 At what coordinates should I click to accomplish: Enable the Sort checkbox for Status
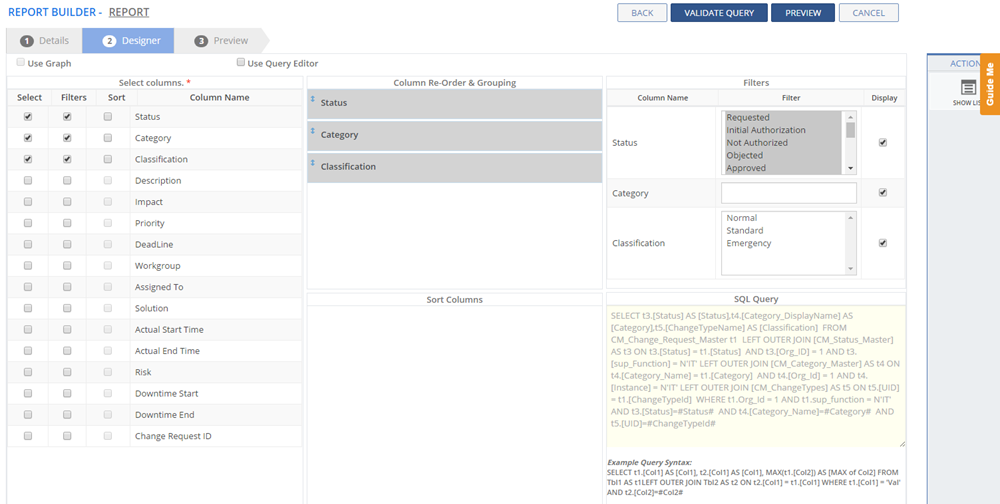coord(108,117)
